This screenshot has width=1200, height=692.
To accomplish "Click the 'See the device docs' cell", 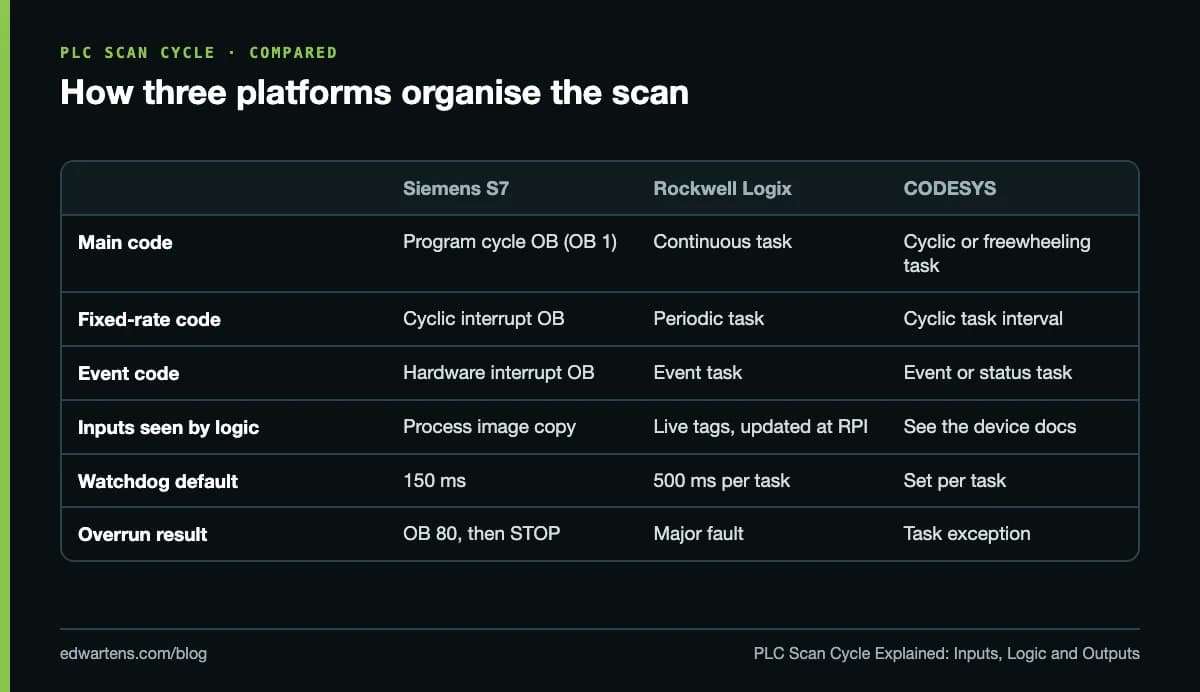I will 990,426.
